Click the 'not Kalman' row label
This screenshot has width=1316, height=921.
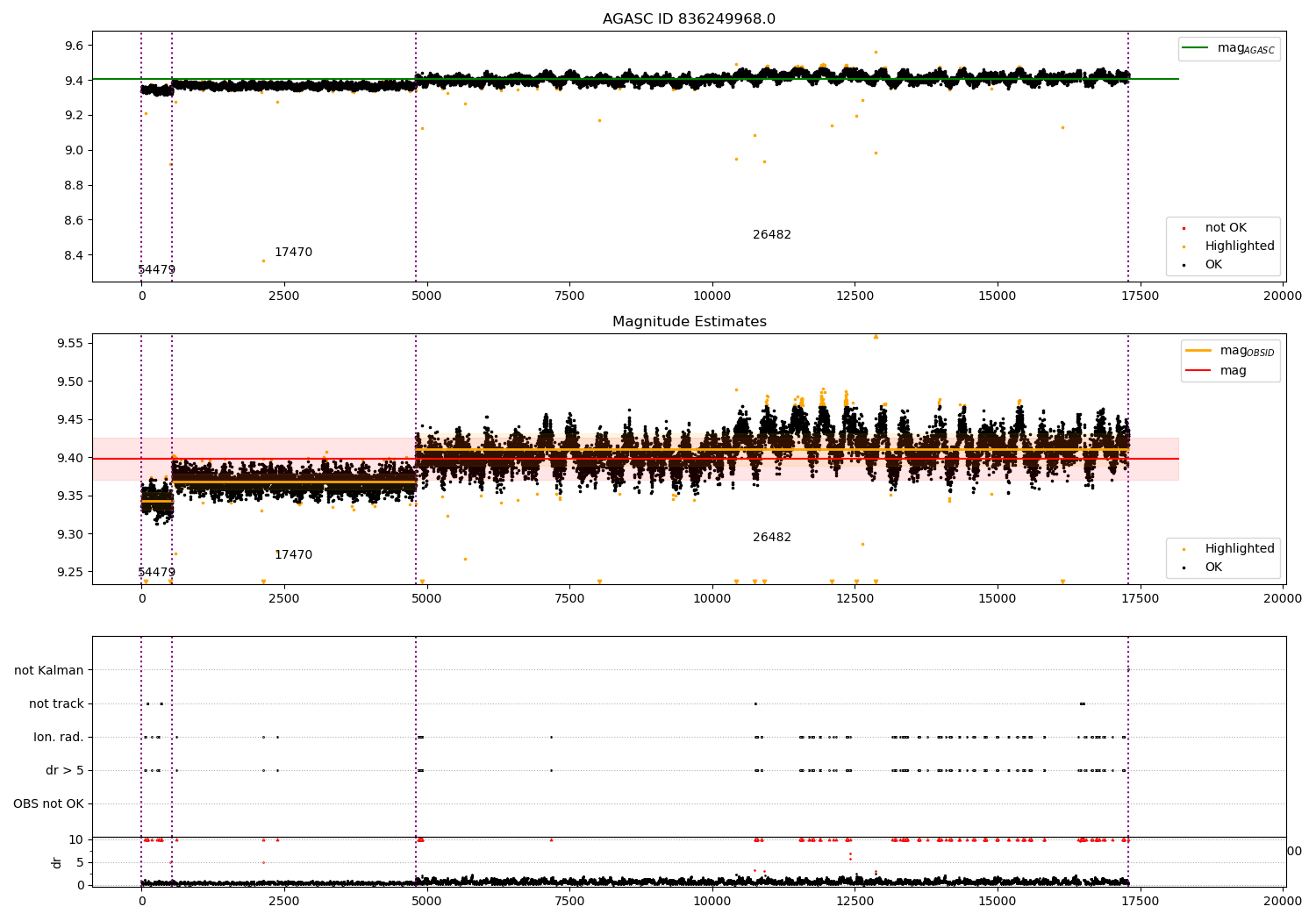pyautogui.click(x=49, y=671)
